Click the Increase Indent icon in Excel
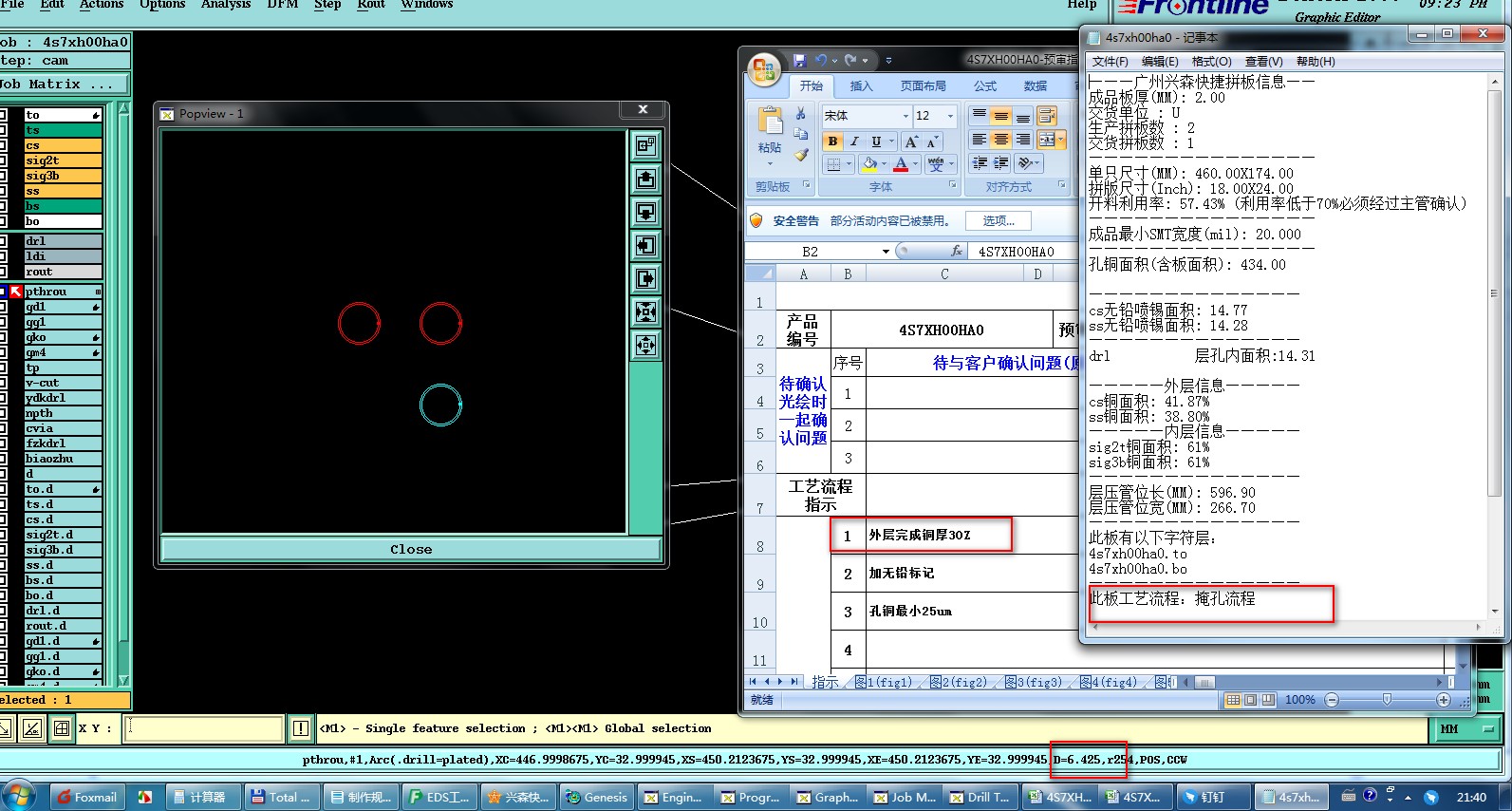 1001,163
